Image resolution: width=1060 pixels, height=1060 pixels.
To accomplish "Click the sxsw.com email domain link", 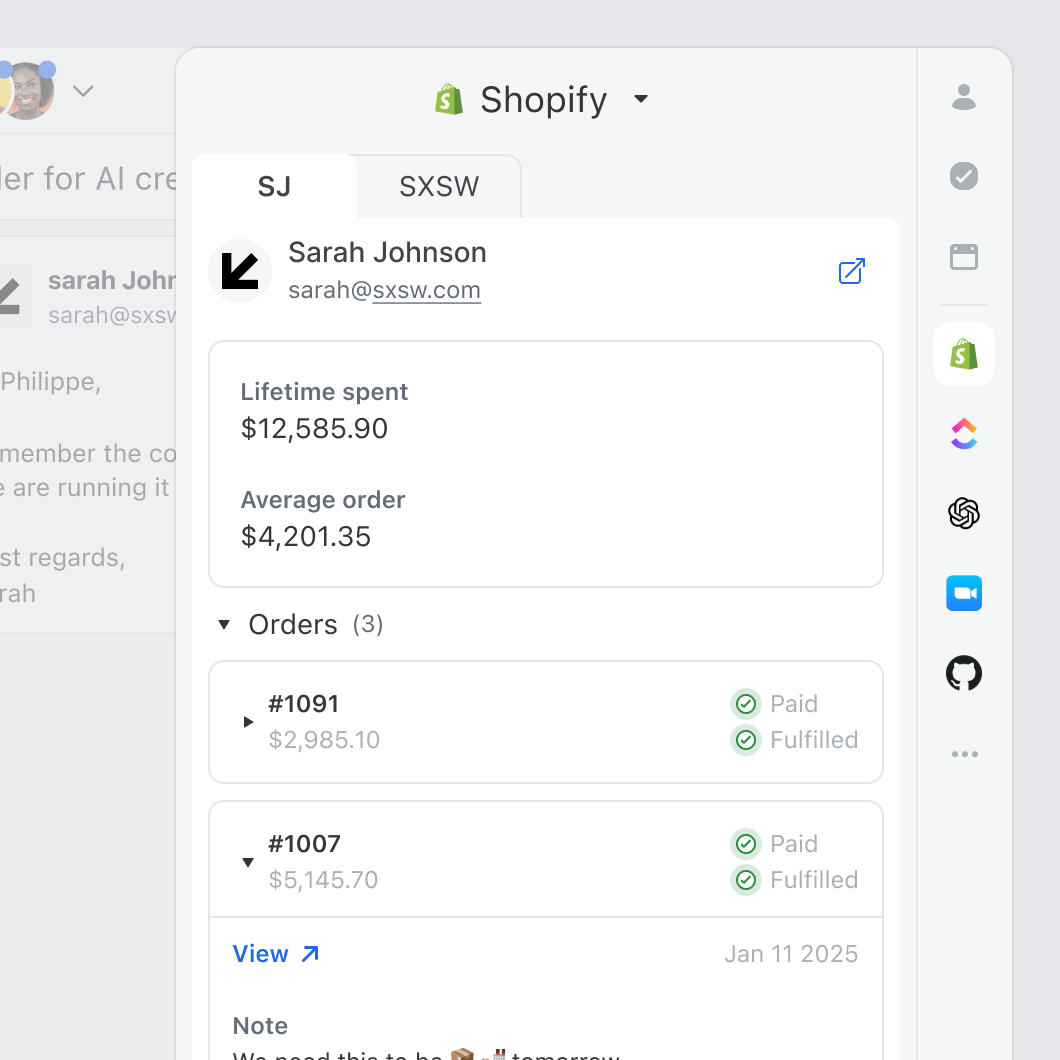I will click(427, 291).
